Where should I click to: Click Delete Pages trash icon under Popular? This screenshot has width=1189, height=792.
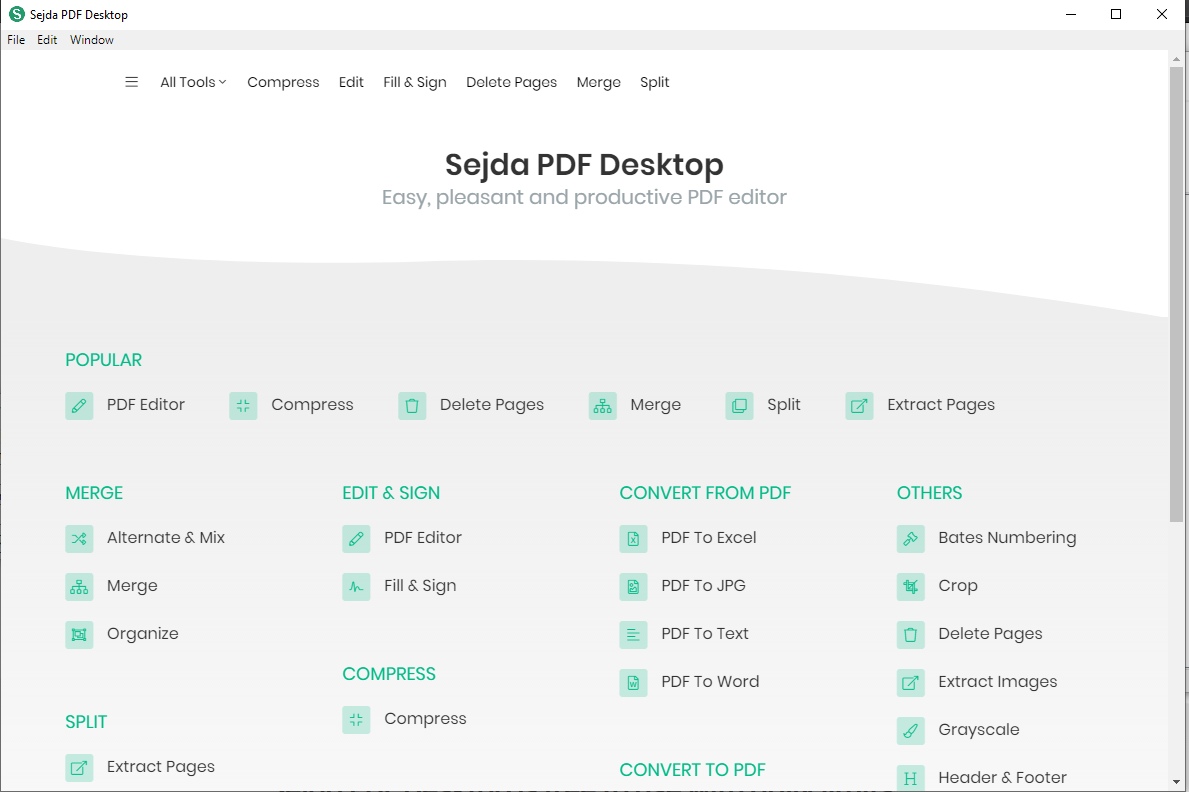pyautogui.click(x=412, y=406)
